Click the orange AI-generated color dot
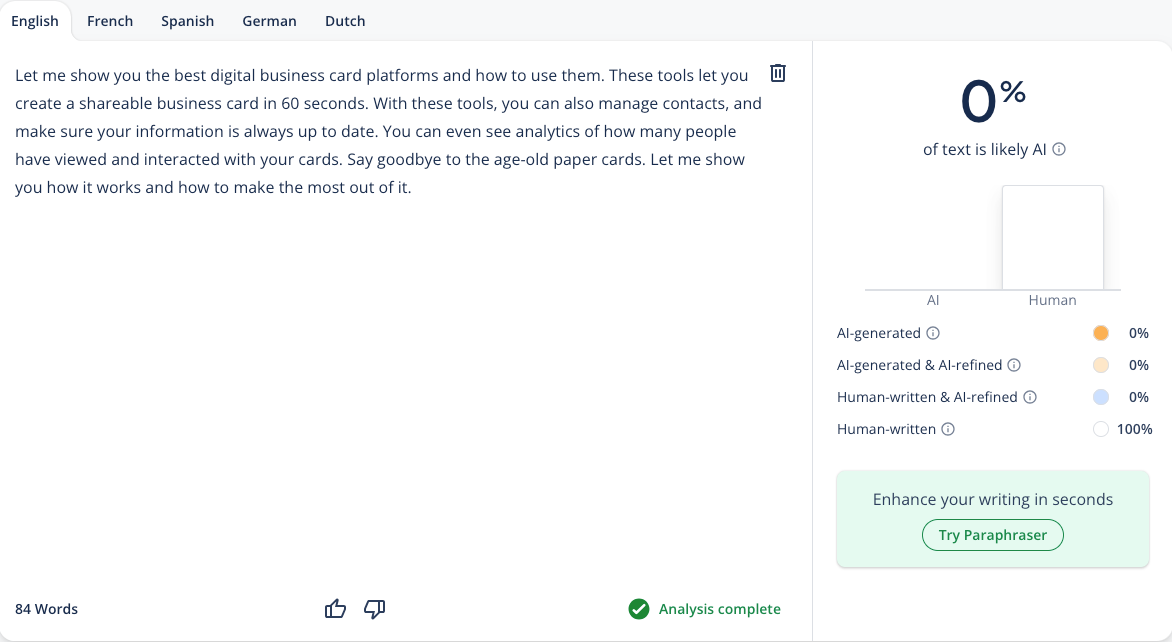The height and width of the screenshot is (642, 1172). [x=1100, y=333]
